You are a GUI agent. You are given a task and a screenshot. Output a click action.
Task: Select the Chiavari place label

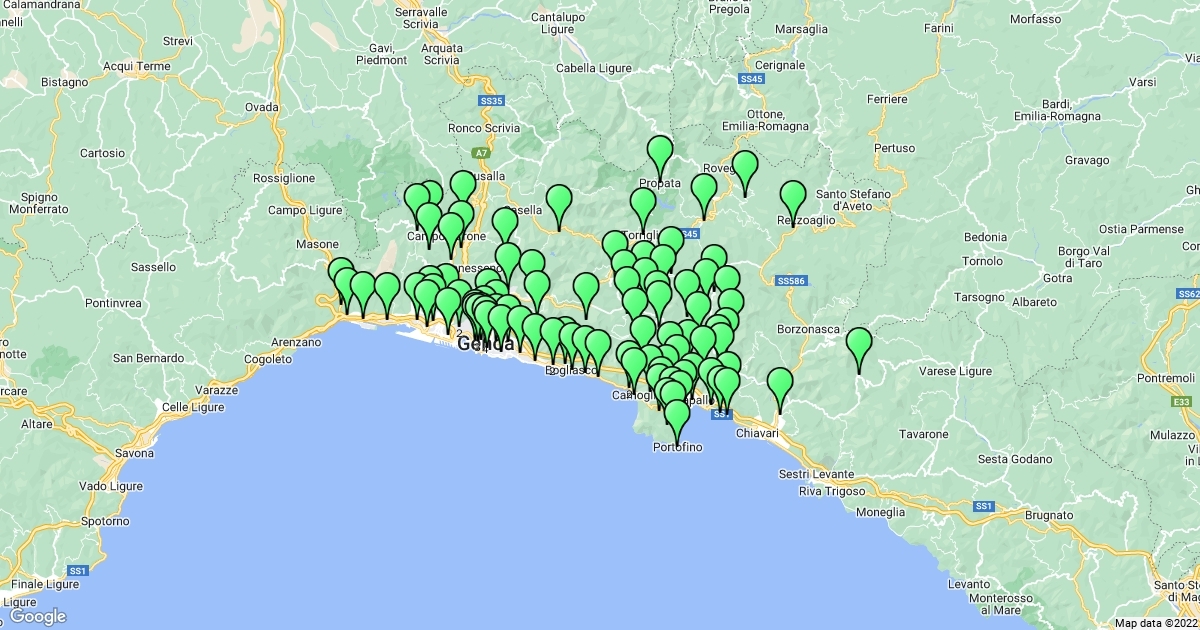(756, 433)
